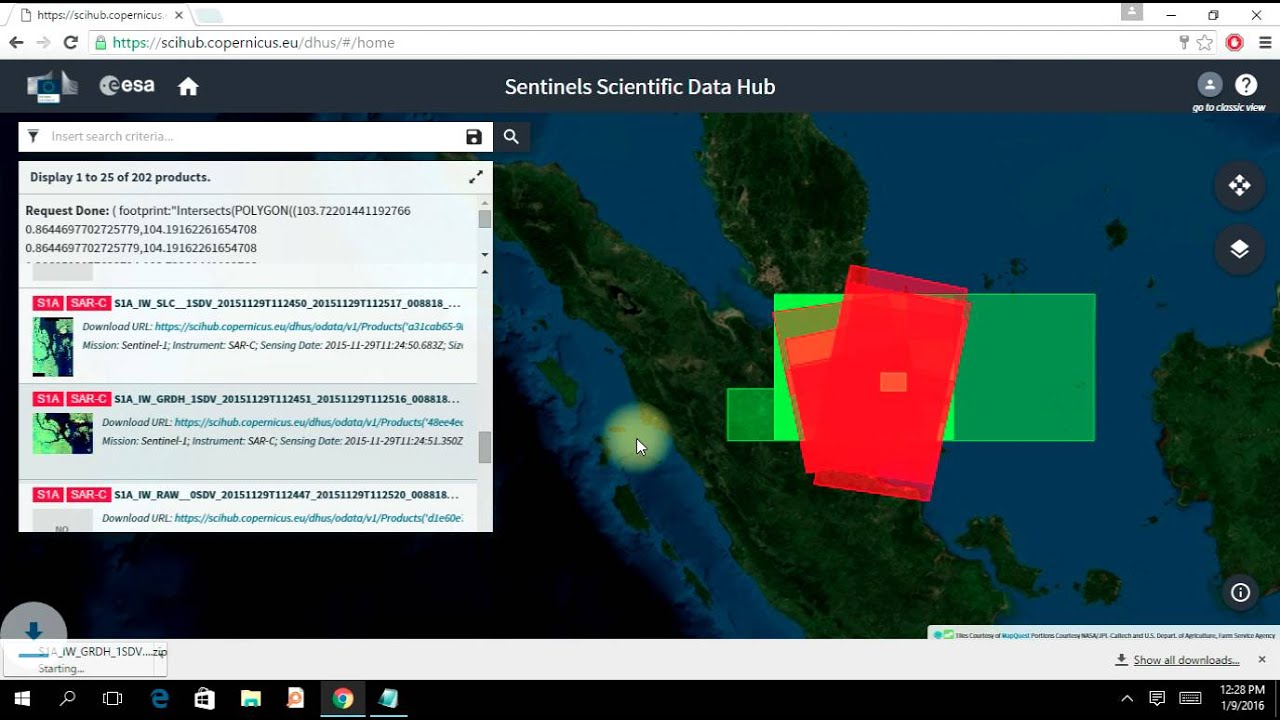Viewport: 1280px width, 720px height.
Task: Click the Chrome profile button in title bar
Action: [1132, 12]
